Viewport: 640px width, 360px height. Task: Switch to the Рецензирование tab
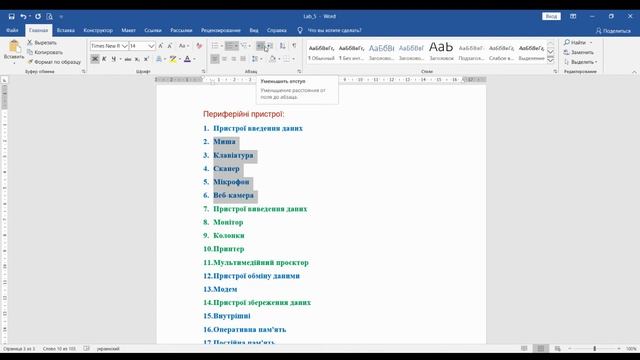click(x=220, y=30)
